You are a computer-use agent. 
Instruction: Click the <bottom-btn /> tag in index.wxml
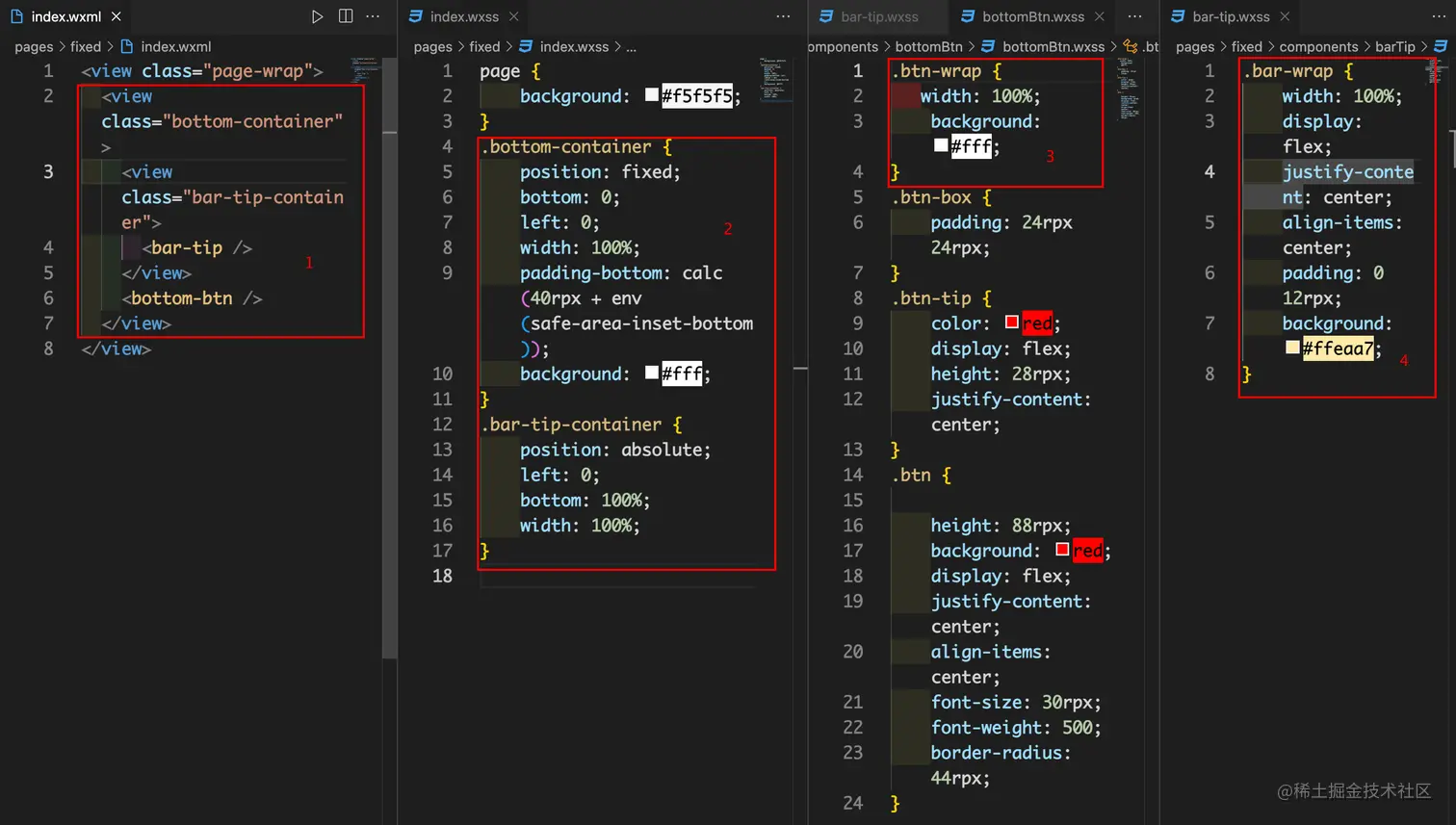pos(192,298)
